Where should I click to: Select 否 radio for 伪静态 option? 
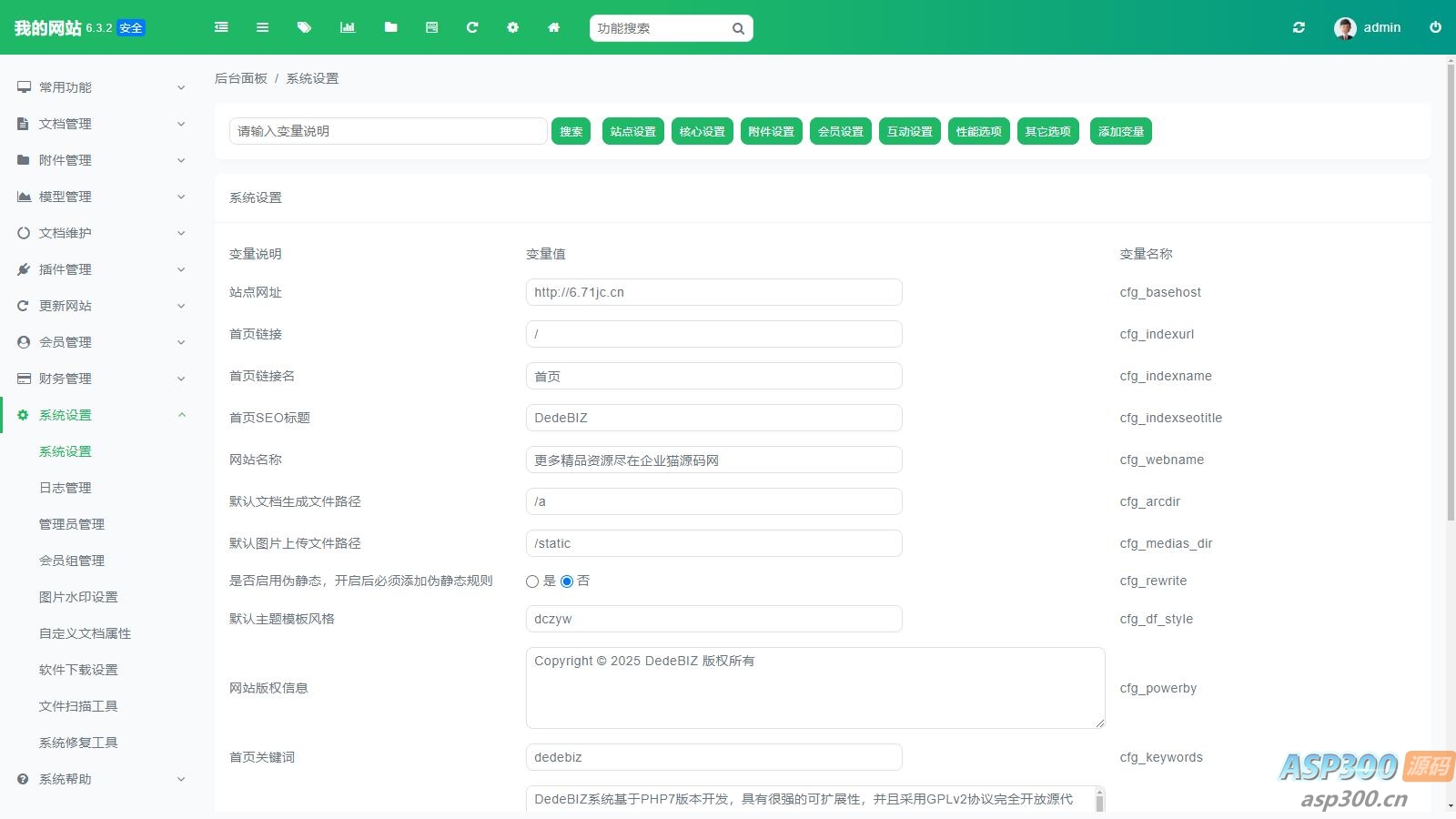point(567,581)
